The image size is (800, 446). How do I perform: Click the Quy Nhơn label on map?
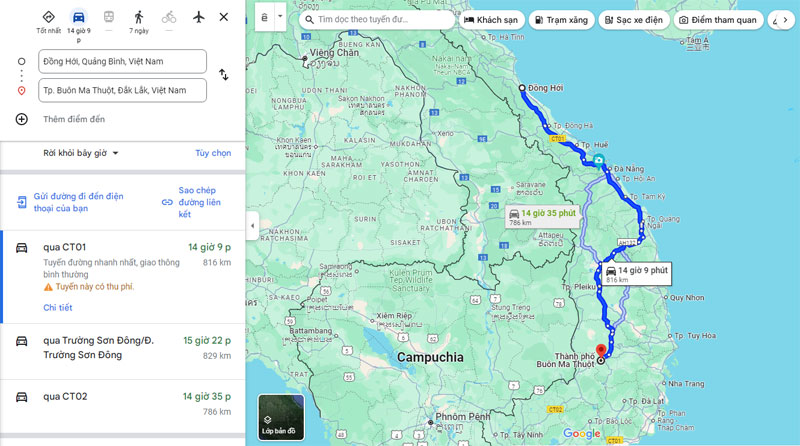point(686,298)
